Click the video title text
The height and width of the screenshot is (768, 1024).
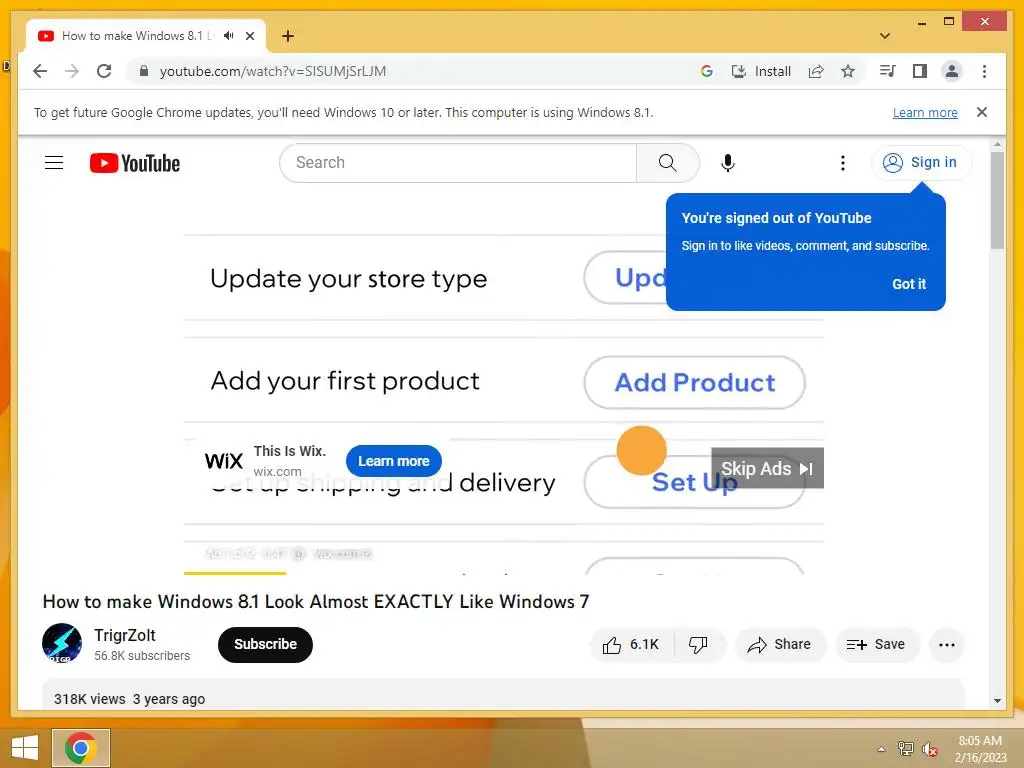[x=315, y=601]
